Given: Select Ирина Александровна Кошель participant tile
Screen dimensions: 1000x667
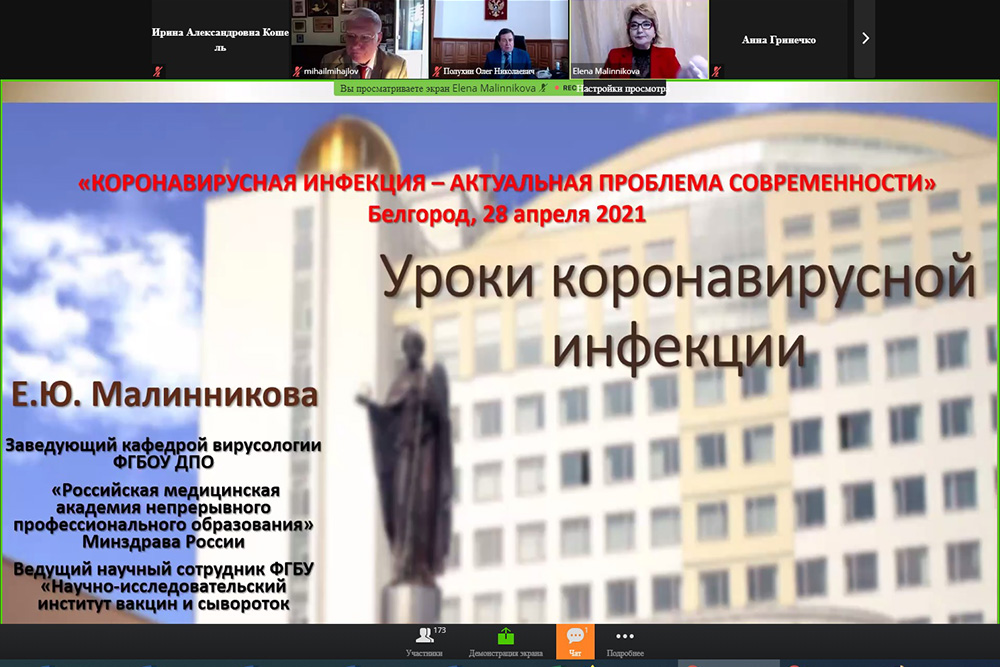Looking at the screenshot, I should 220,40.
